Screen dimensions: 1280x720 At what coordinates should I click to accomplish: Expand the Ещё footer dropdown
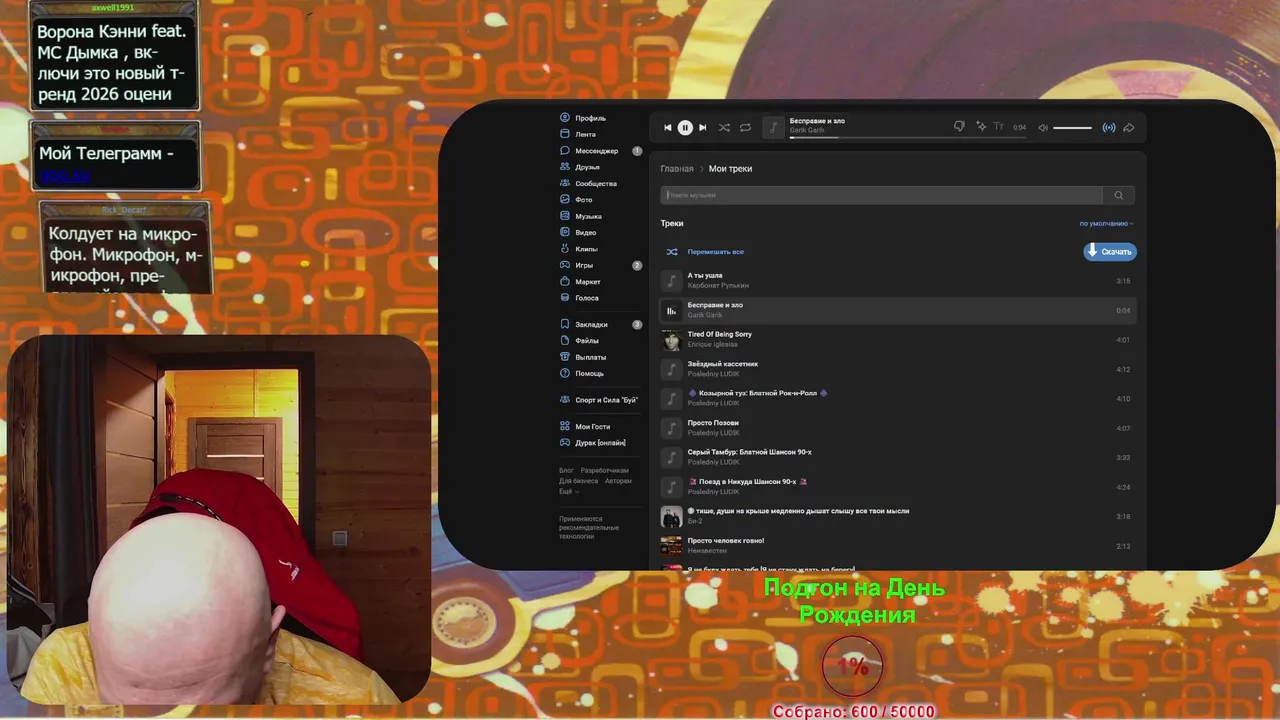click(x=569, y=492)
